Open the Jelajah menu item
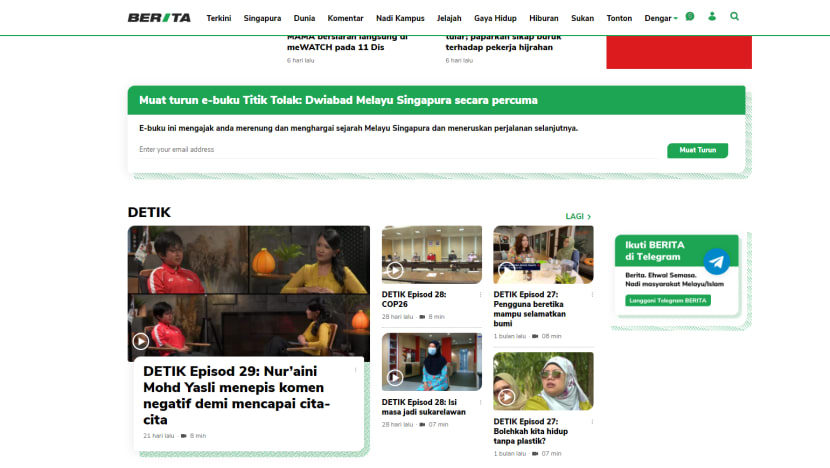Screen dimensions: 830x468 coord(449,18)
